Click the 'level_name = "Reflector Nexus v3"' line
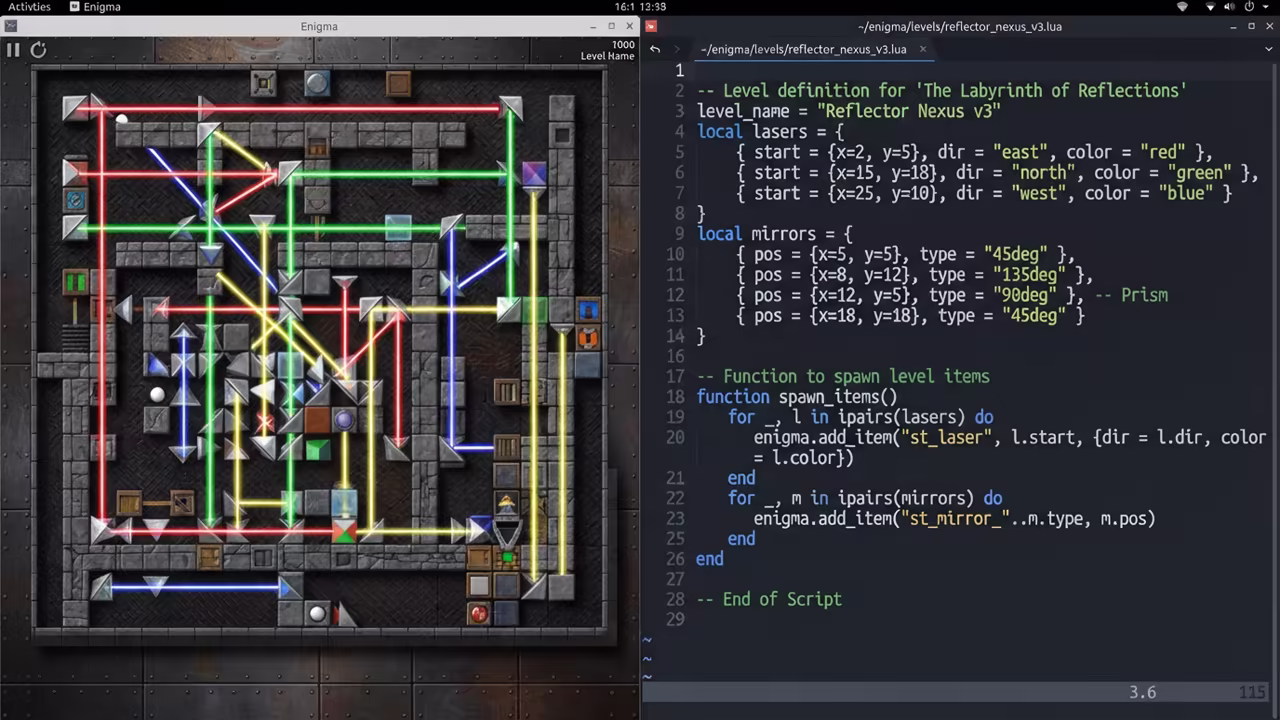Viewport: 1280px width, 720px height. (848, 111)
